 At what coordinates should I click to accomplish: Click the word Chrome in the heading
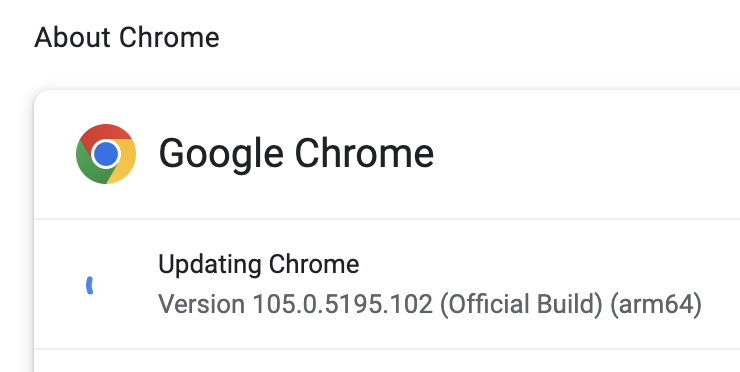[169, 37]
